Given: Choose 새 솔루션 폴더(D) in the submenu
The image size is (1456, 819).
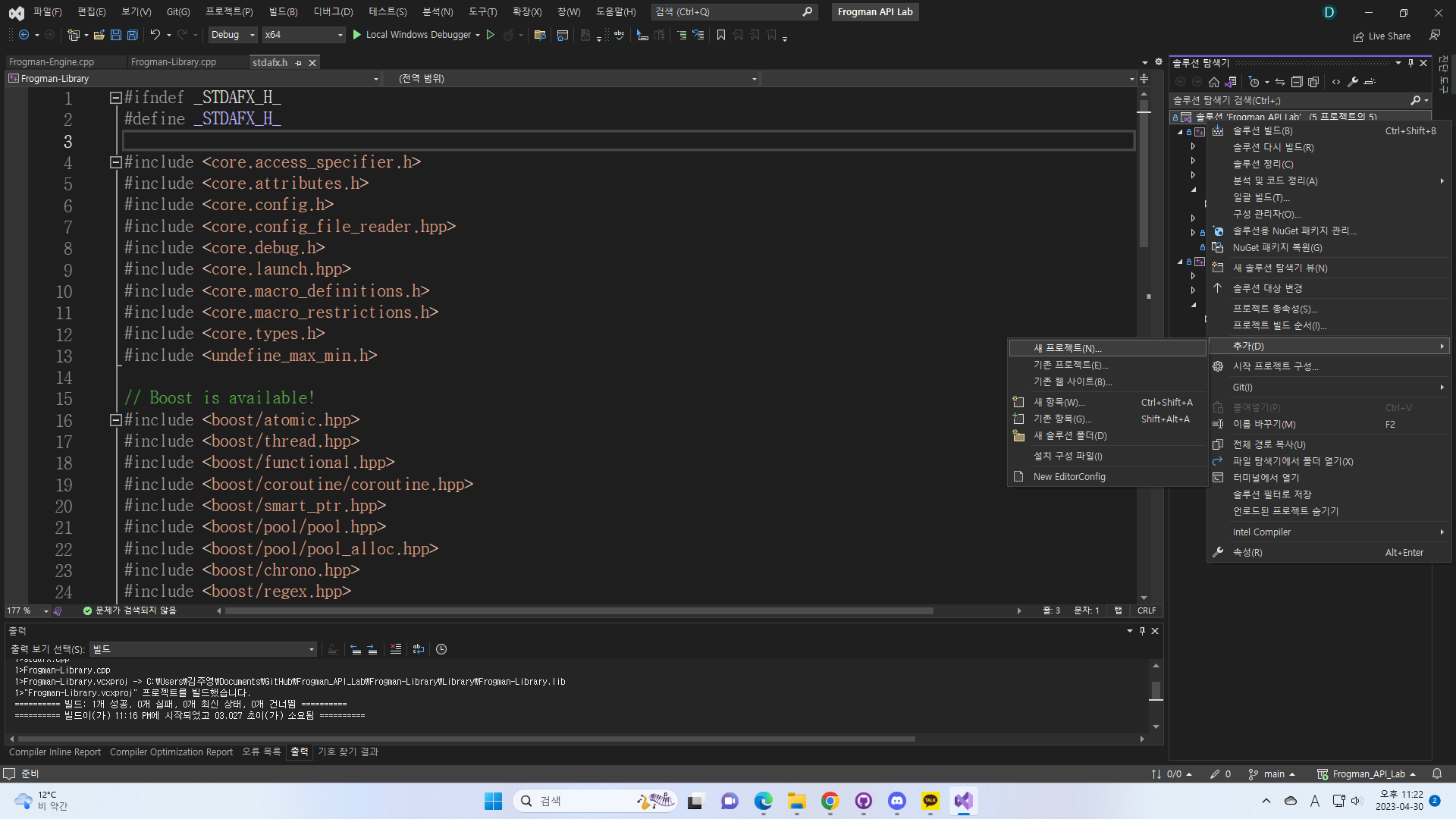Looking at the screenshot, I should coord(1107,436).
